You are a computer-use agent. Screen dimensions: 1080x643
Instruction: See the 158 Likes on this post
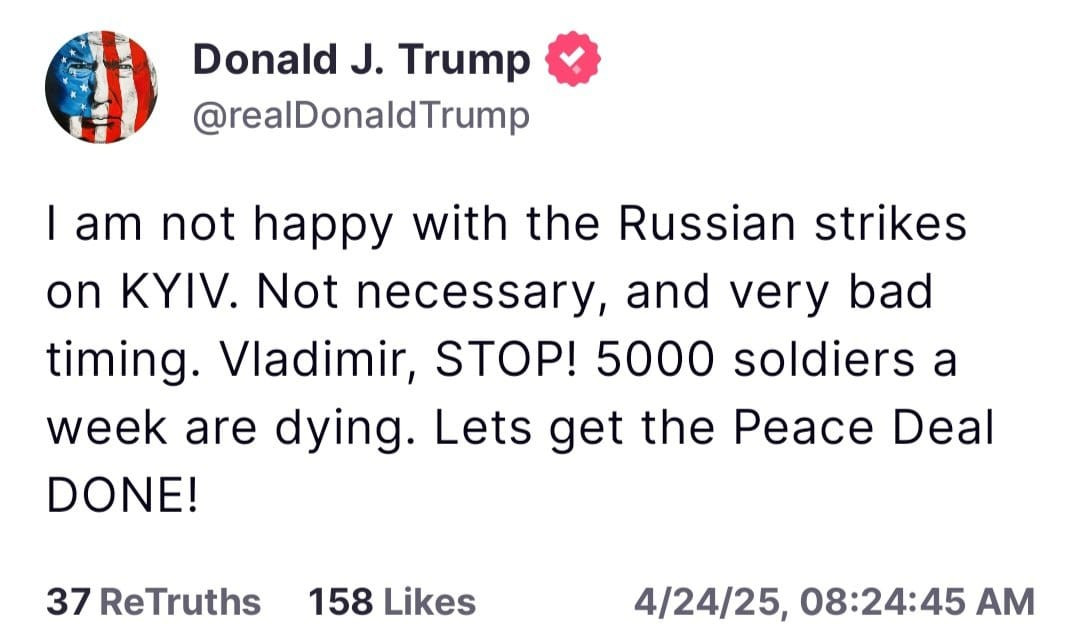coord(391,601)
